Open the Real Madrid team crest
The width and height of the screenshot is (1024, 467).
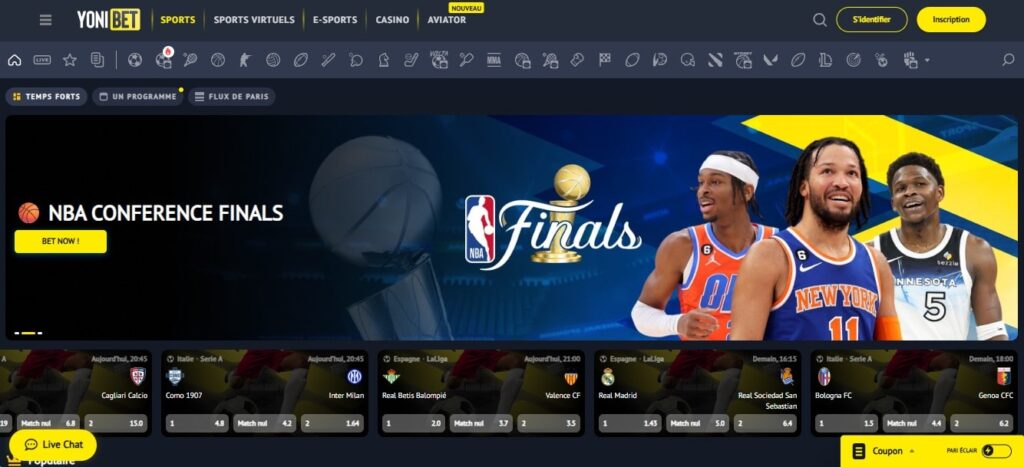coord(608,377)
